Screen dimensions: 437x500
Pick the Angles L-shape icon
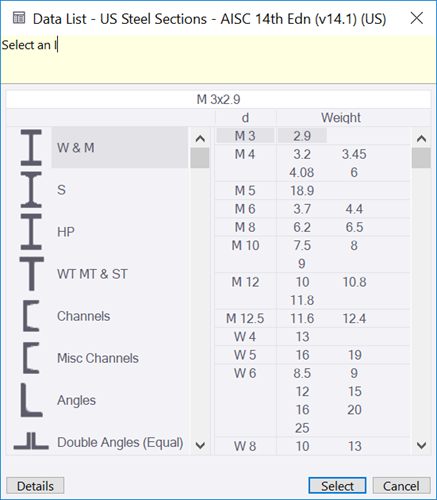31,400
